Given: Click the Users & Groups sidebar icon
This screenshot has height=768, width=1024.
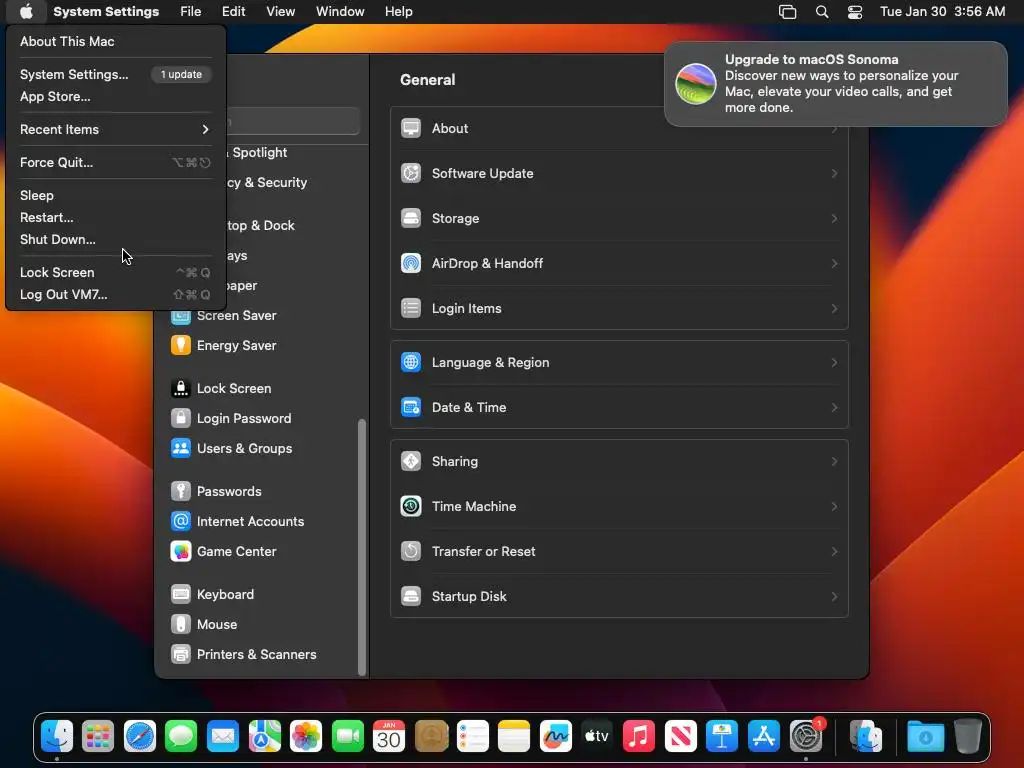Looking at the screenshot, I should 181,448.
